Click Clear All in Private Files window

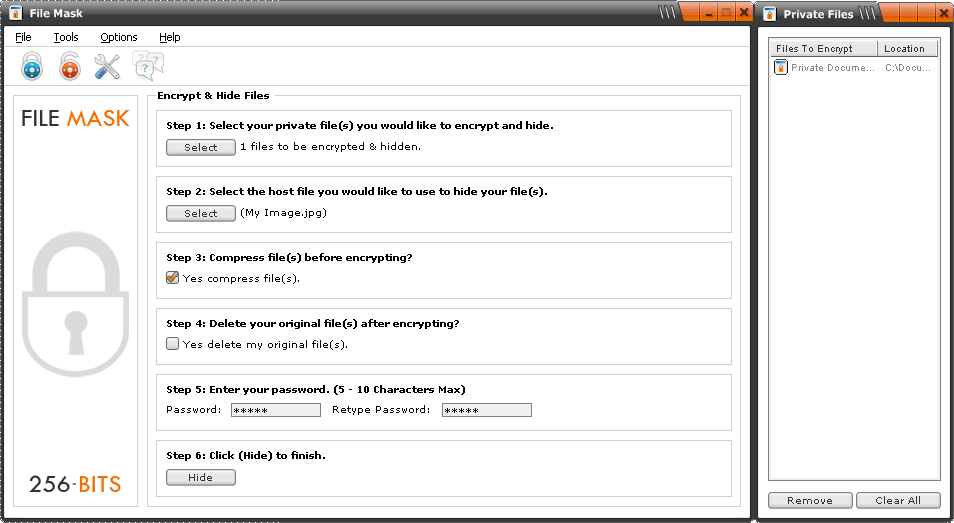pyautogui.click(x=898, y=500)
